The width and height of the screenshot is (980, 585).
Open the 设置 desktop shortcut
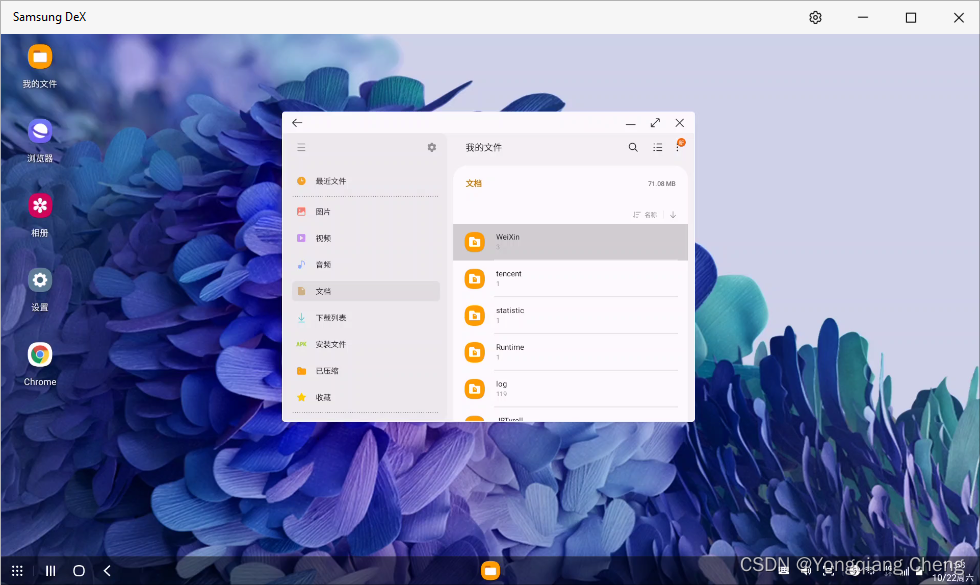tap(39, 289)
